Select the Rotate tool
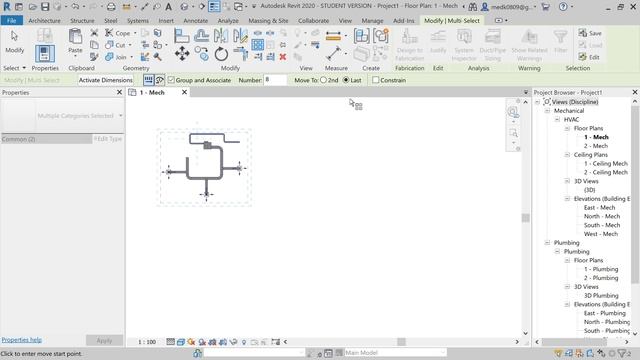Screen dimensions: 640x360 click(x=221, y=54)
